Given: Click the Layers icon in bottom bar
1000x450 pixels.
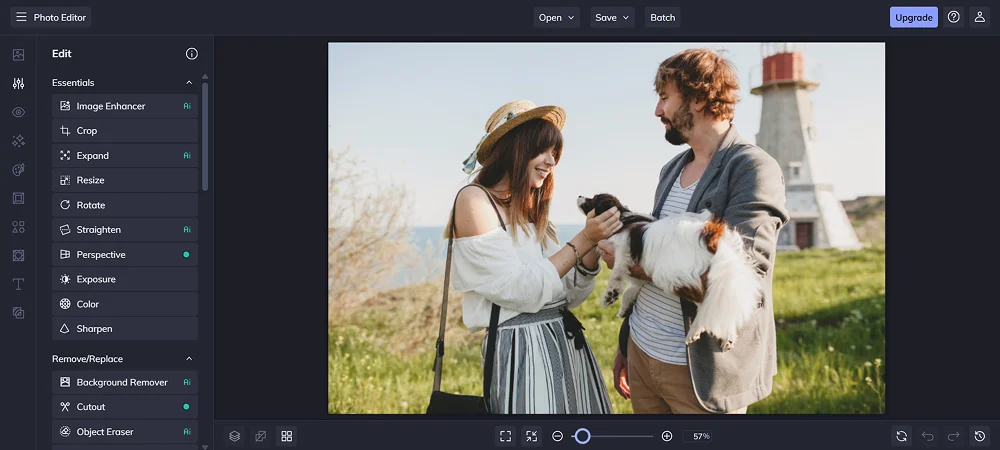Looking at the screenshot, I should coord(234,436).
